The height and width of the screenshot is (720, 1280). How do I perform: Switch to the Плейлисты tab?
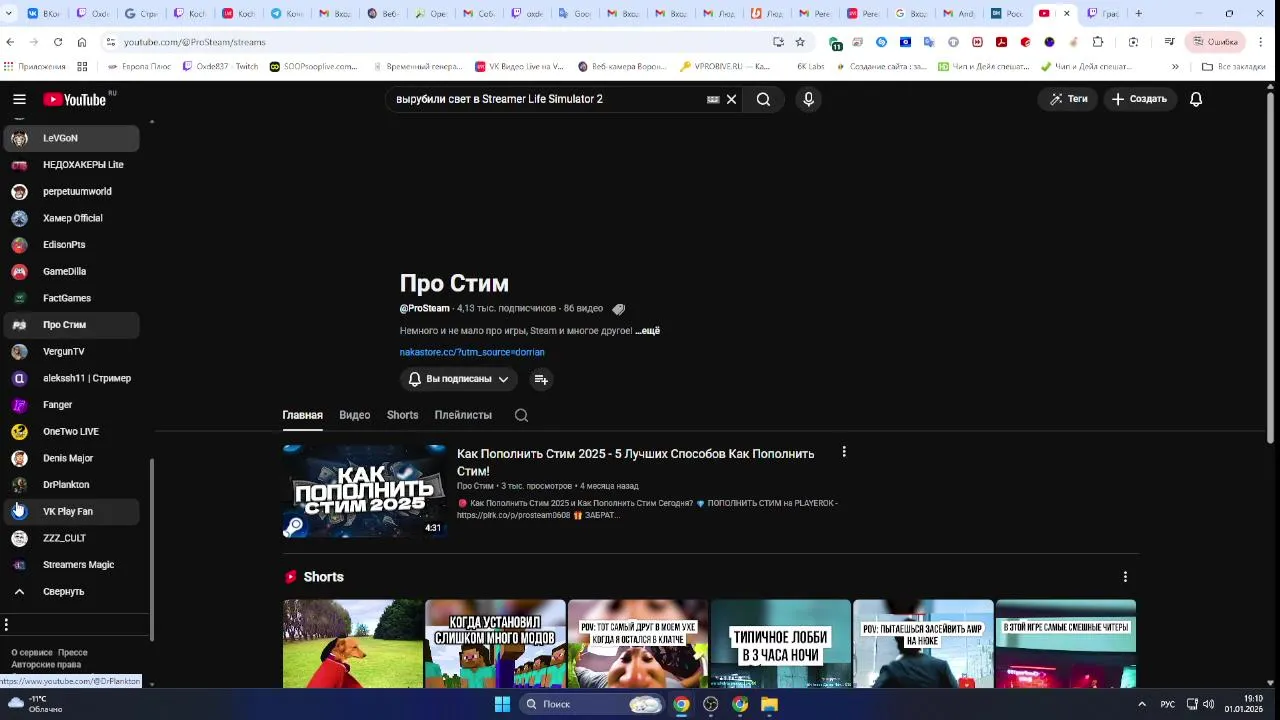463,415
